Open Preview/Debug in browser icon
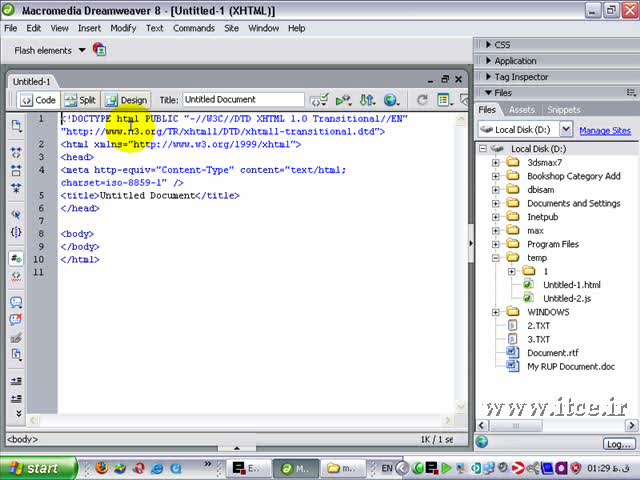The width and height of the screenshot is (640, 480). coord(343,100)
